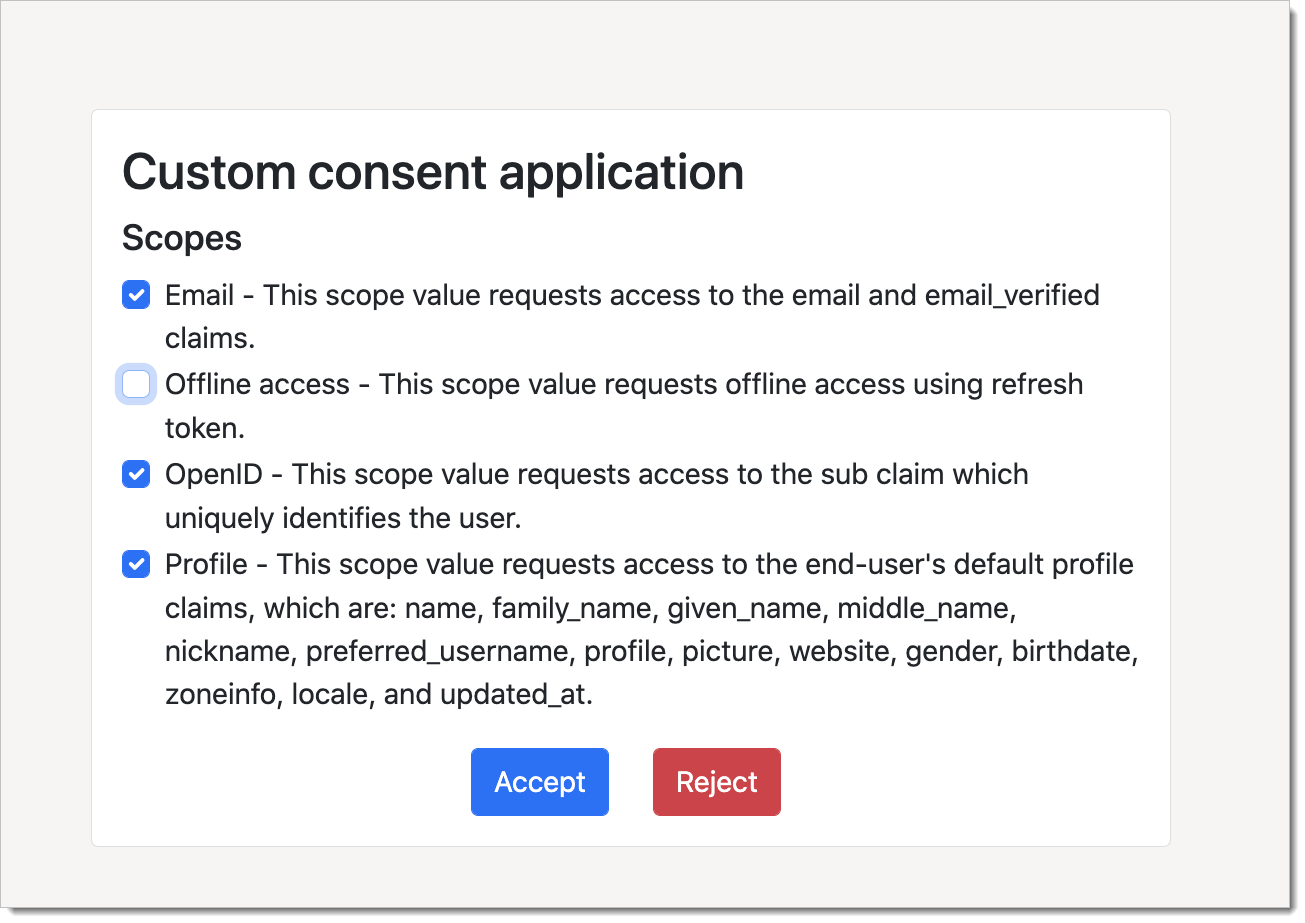This screenshot has height=923, width=1305.
Task: Uncheck the Profile scope checkbox
Action: point(136,564)
